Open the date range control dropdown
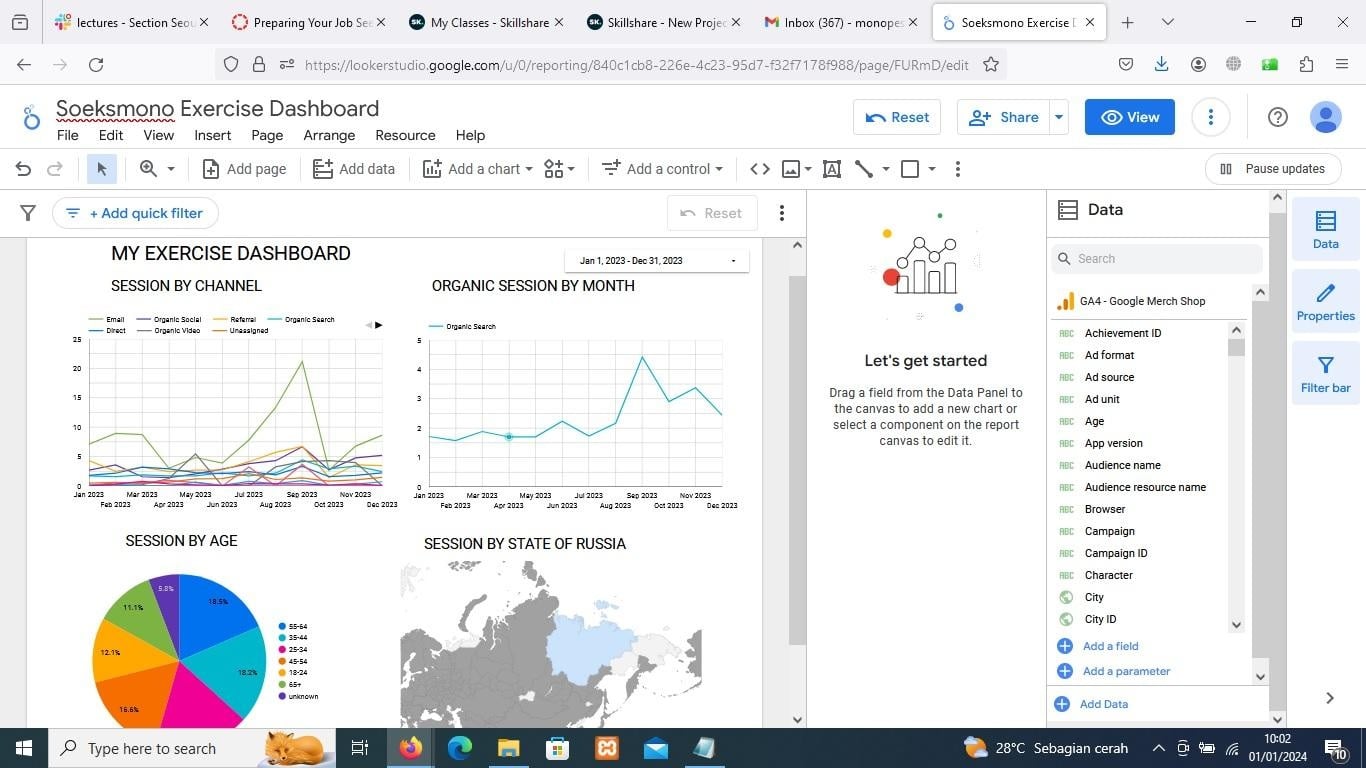 click(x=657, y=261)
